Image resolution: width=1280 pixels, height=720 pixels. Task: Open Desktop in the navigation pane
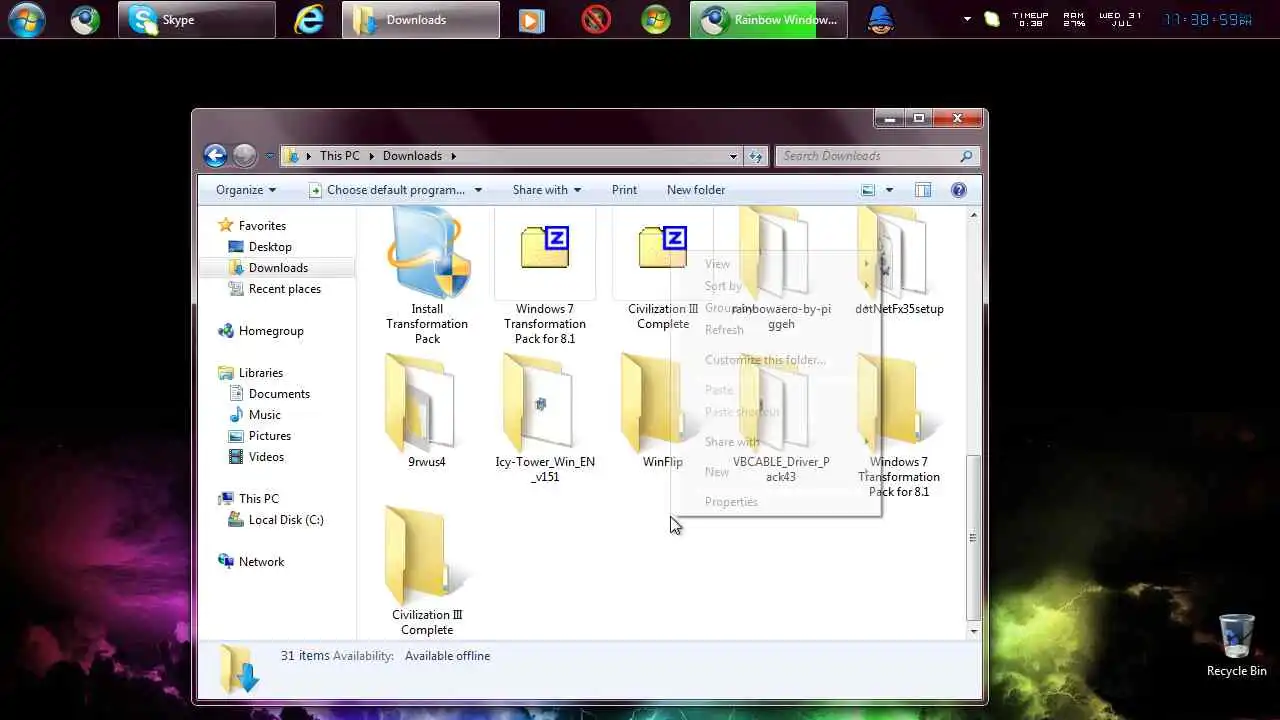270,247
